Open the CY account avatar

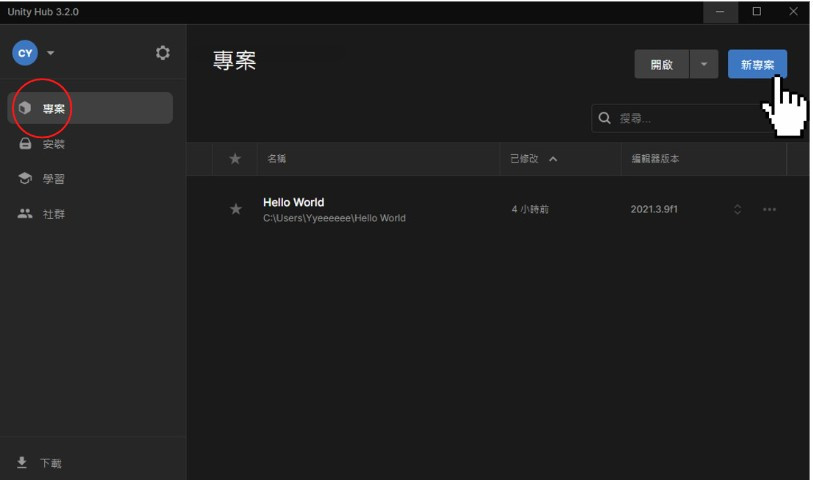pos(25,53)
